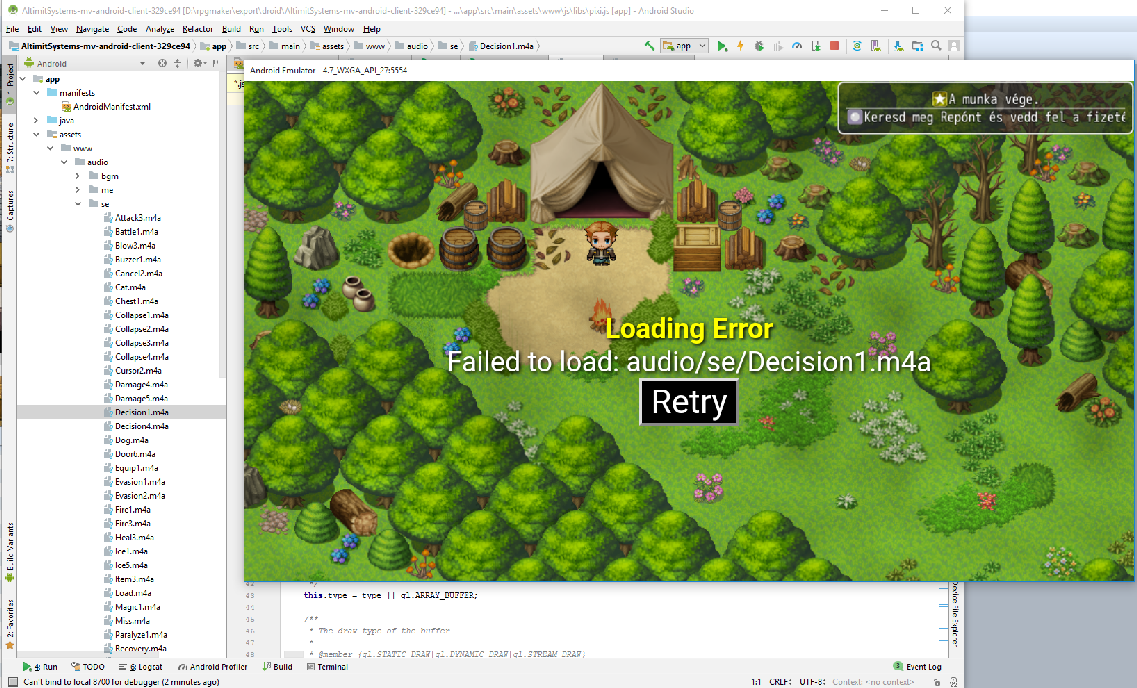1137x688 pixels.
Task: Open the app run configuration dropdown
Action: pos(684,46)
